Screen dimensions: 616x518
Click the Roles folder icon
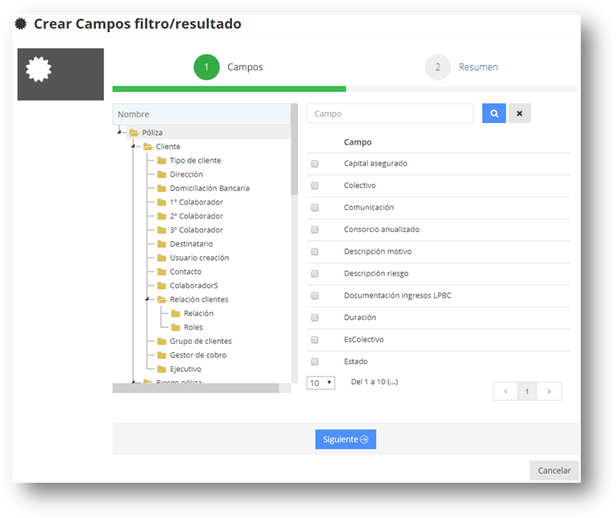(176, 327)
